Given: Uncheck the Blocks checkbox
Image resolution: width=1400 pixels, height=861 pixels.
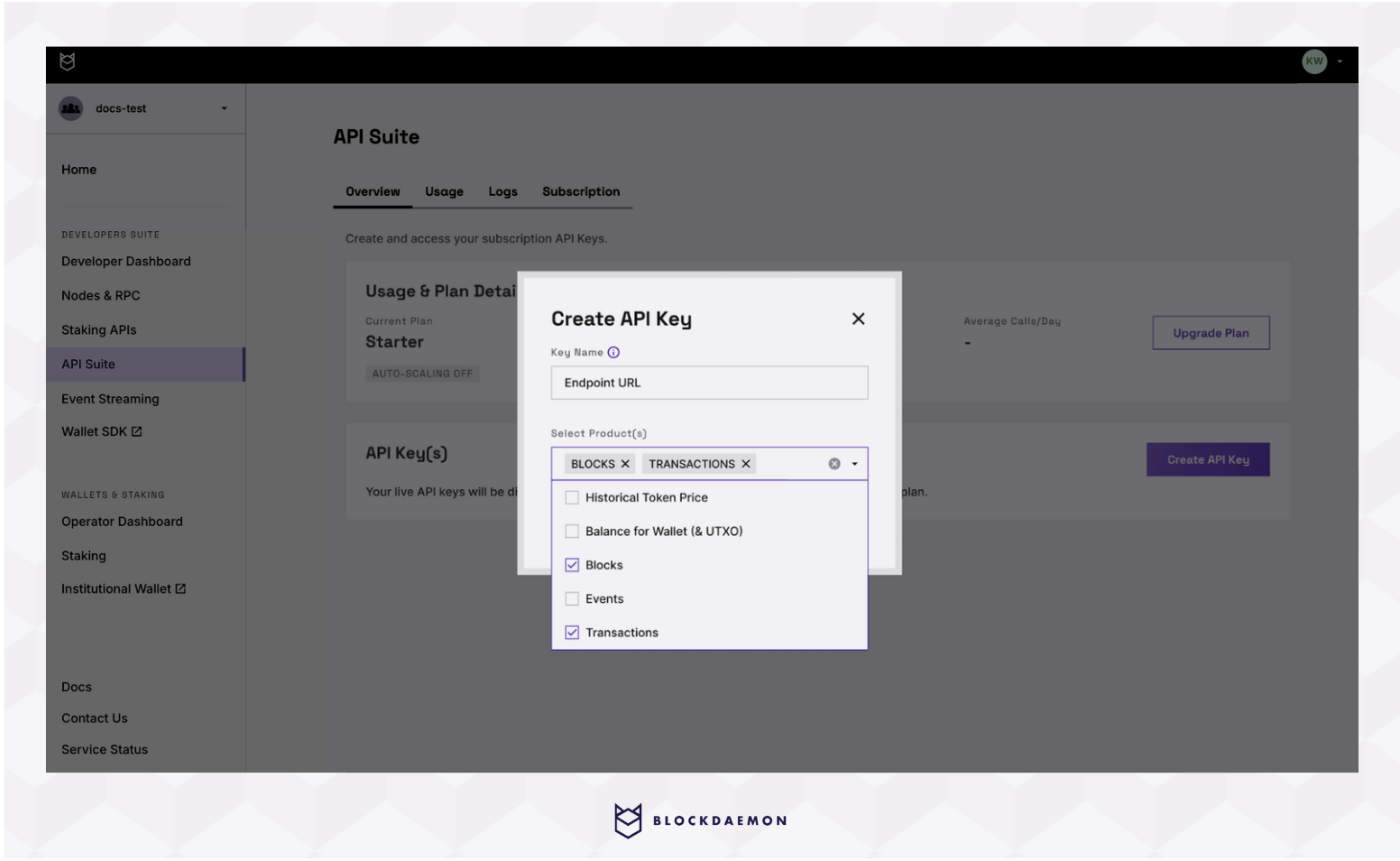Looking at the screenshot, I should (572, 565).
